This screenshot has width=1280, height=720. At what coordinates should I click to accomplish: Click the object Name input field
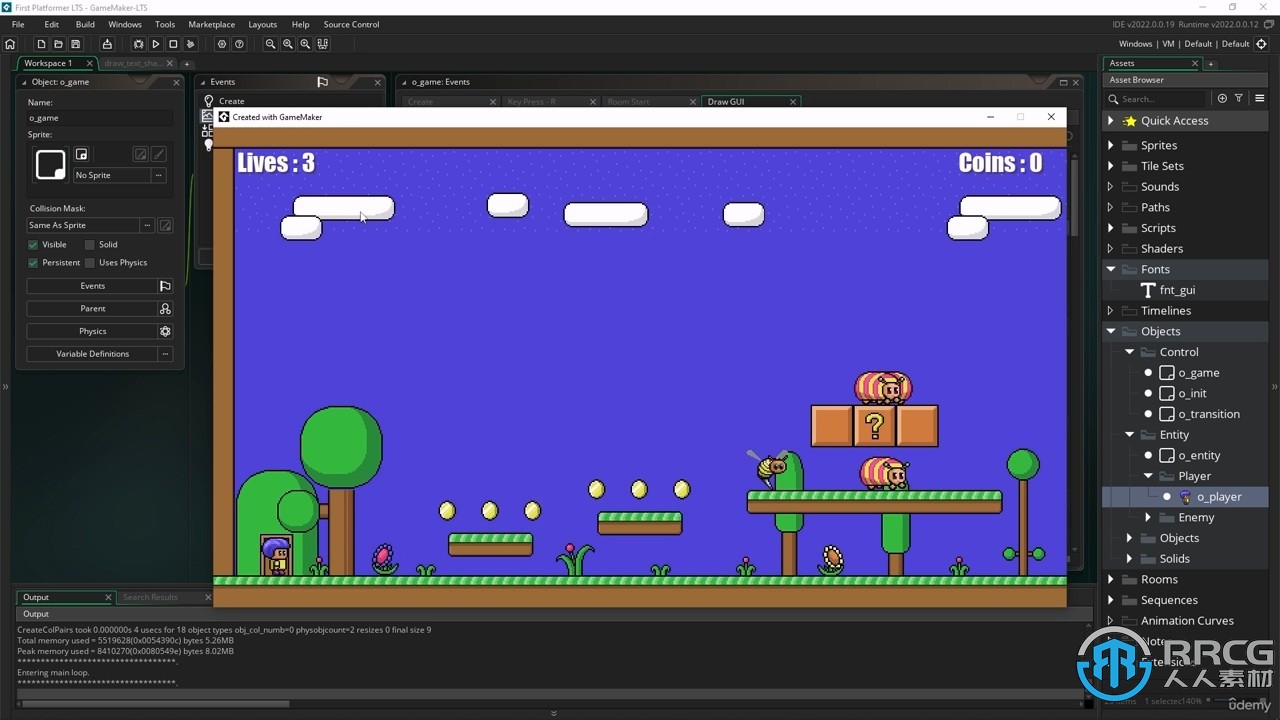[100, 118]
